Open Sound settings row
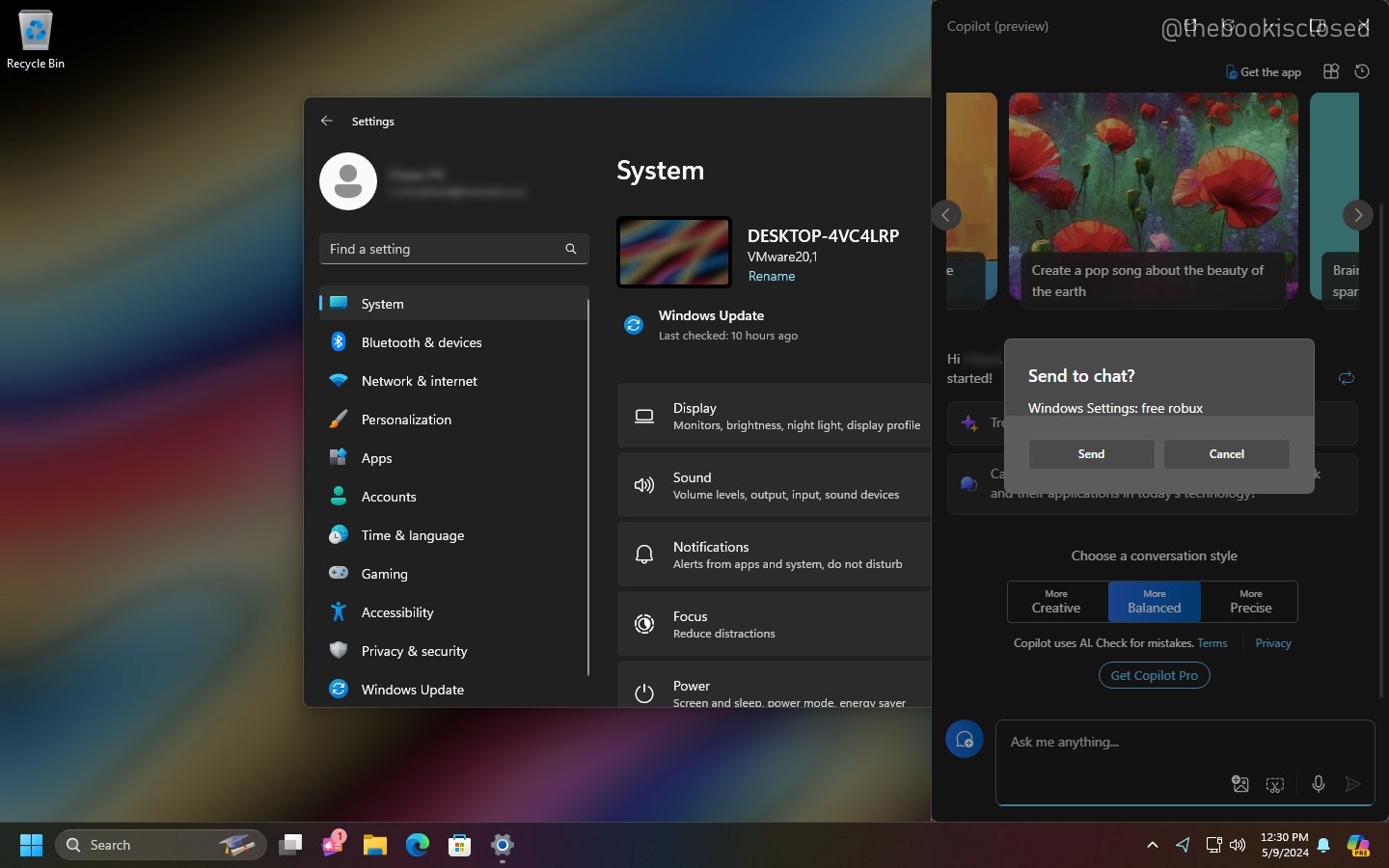Image resolution: width=1389 pixels, height=868 pixels. click(x=774, y=485)
